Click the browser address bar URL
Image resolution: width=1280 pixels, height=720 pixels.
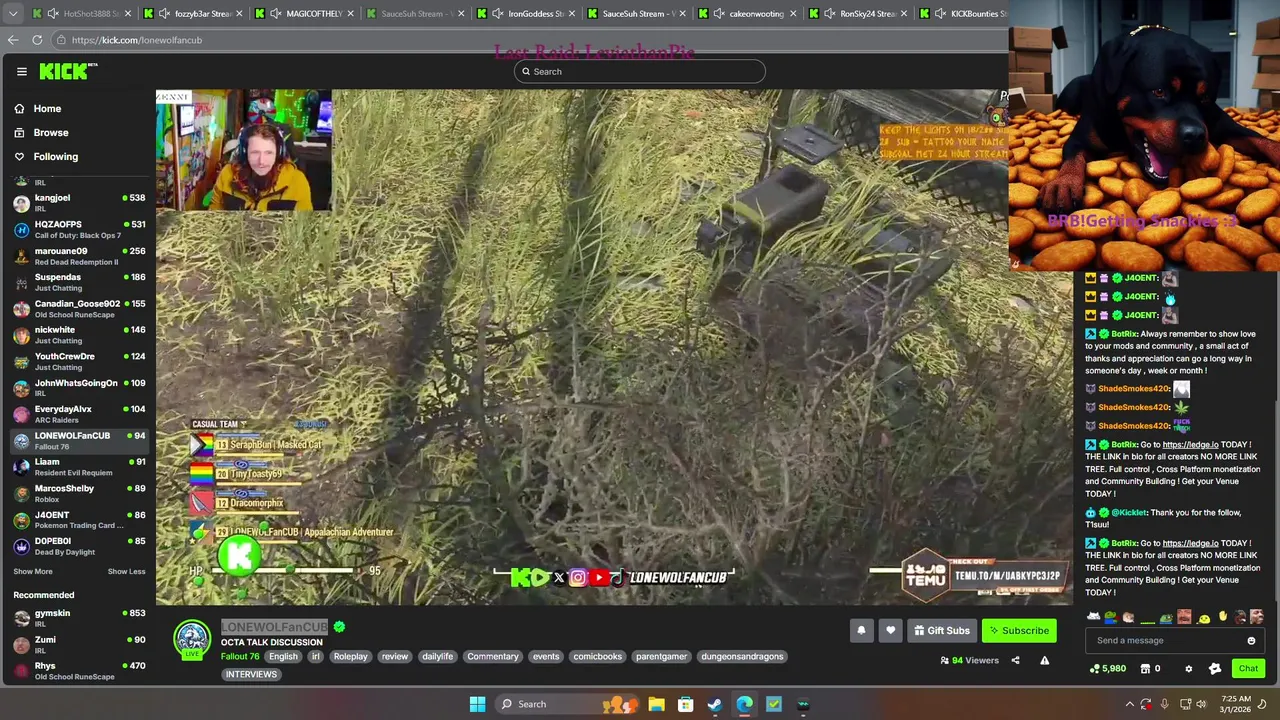point(137,40)
